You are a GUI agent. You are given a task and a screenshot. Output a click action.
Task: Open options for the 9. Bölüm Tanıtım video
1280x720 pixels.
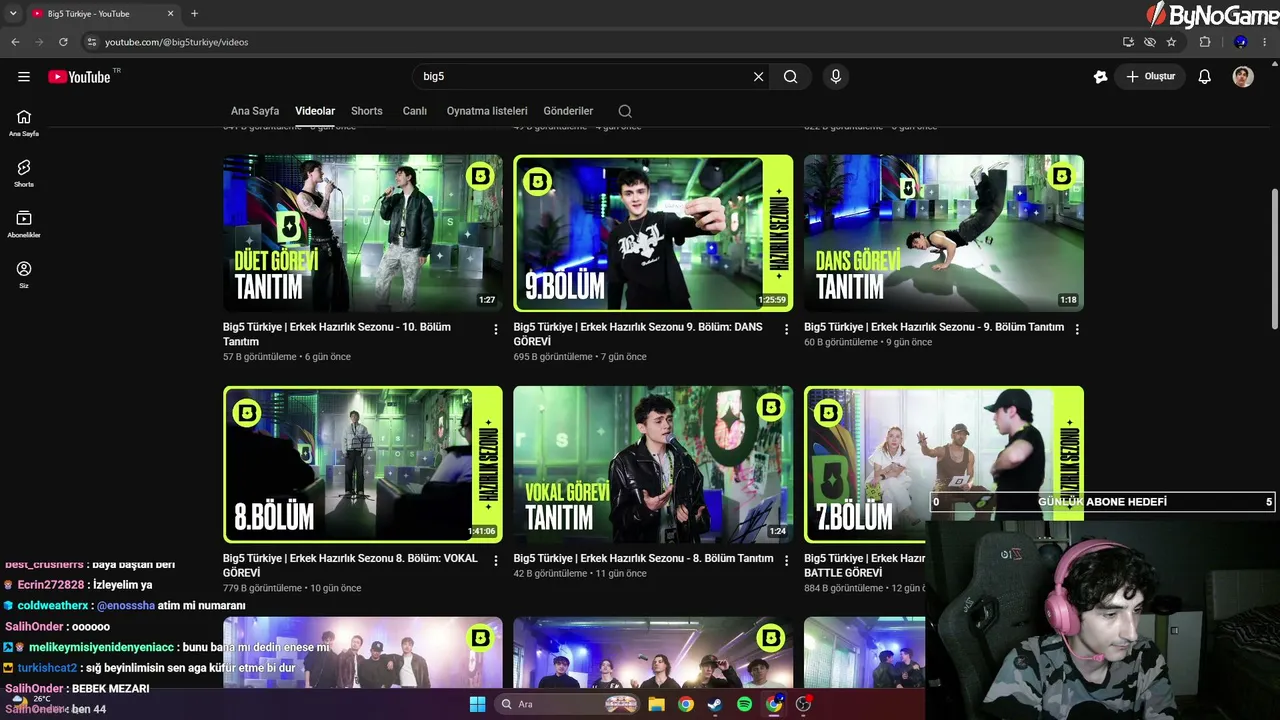point(1077,329)
